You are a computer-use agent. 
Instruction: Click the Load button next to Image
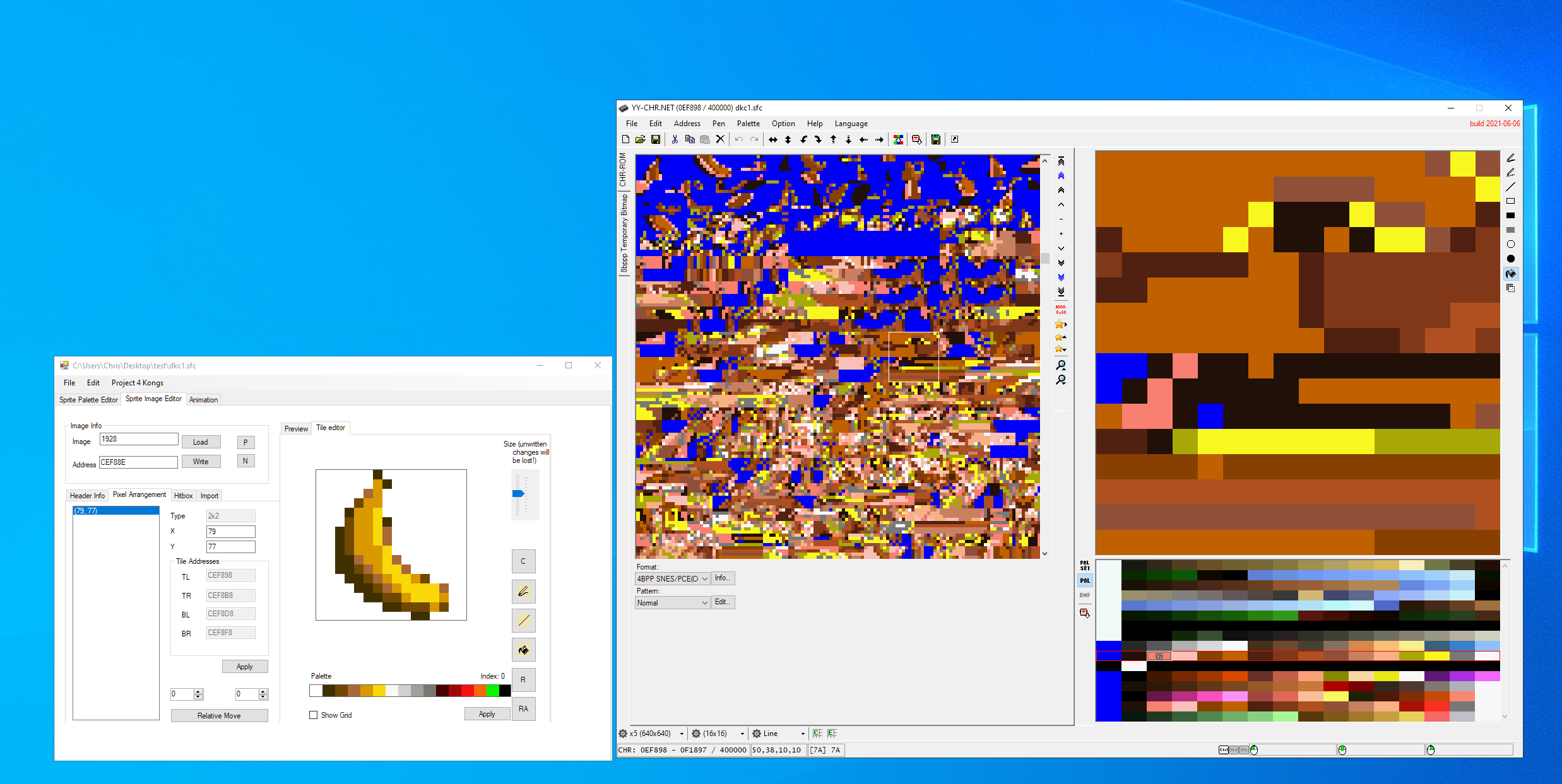tap(201, 442)
